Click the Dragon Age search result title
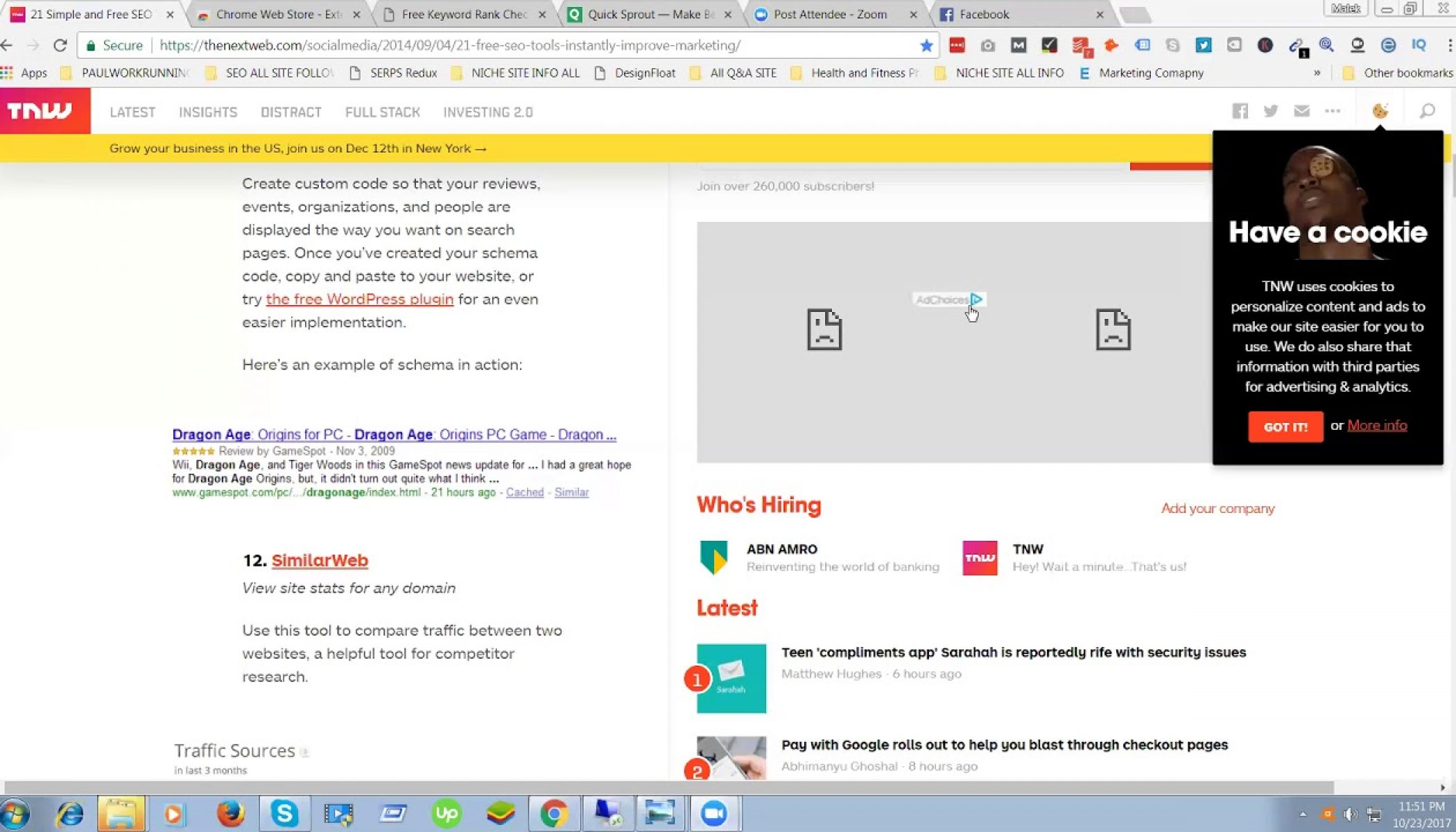Viewport: 1456px width, 832px height. (394, 435)
